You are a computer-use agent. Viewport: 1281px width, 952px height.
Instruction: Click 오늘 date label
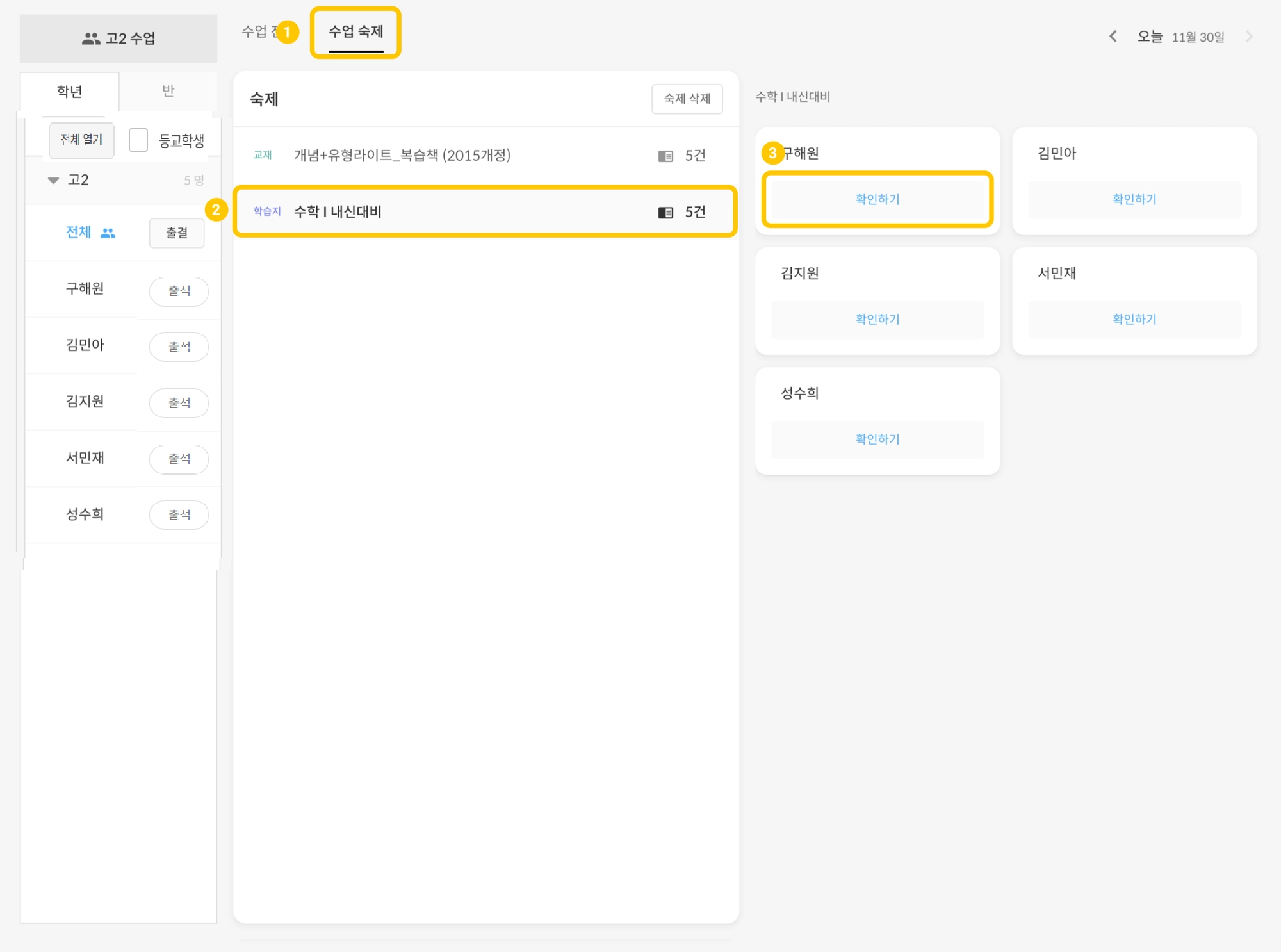(x=1150, y=37)
